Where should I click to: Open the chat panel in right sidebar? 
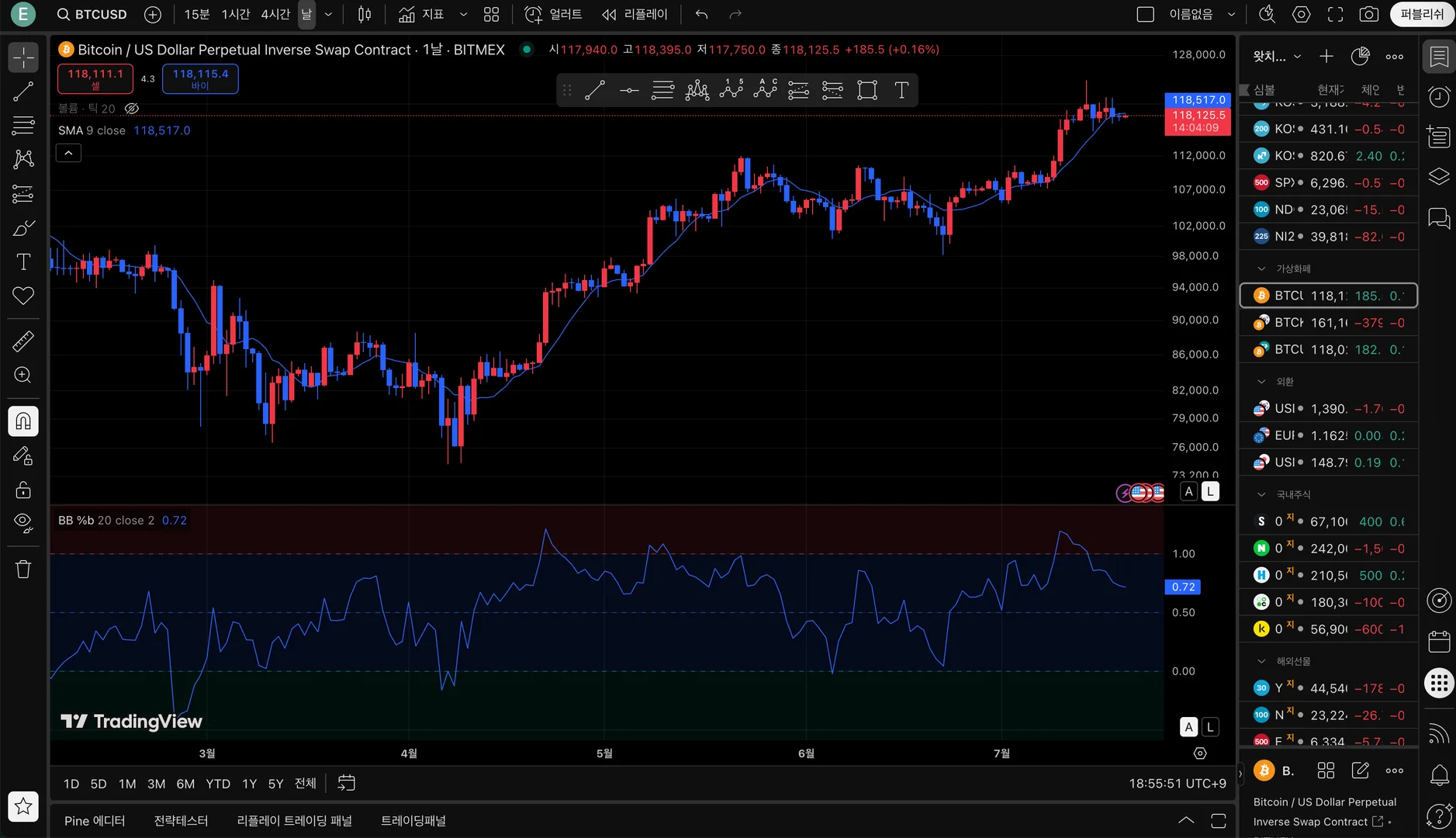(x=1439, y=218)
